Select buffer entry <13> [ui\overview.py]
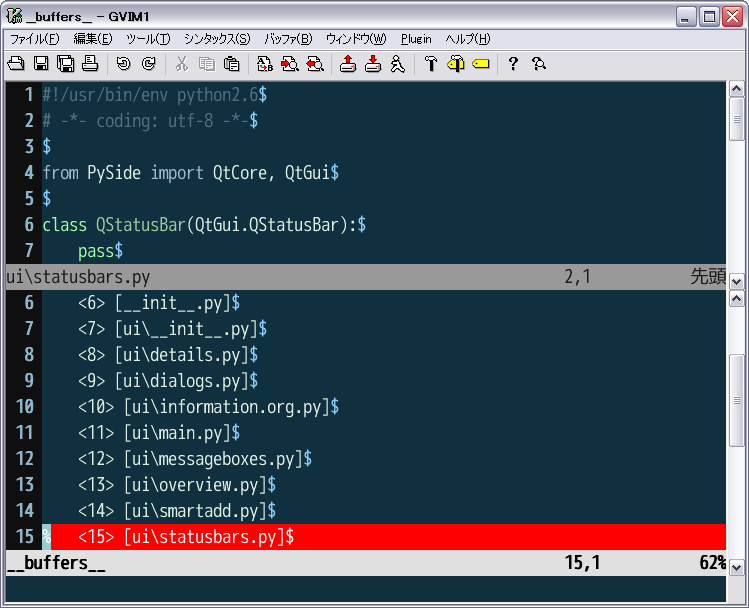Screen dimensions: 749x608 click(x=177, y=485)
